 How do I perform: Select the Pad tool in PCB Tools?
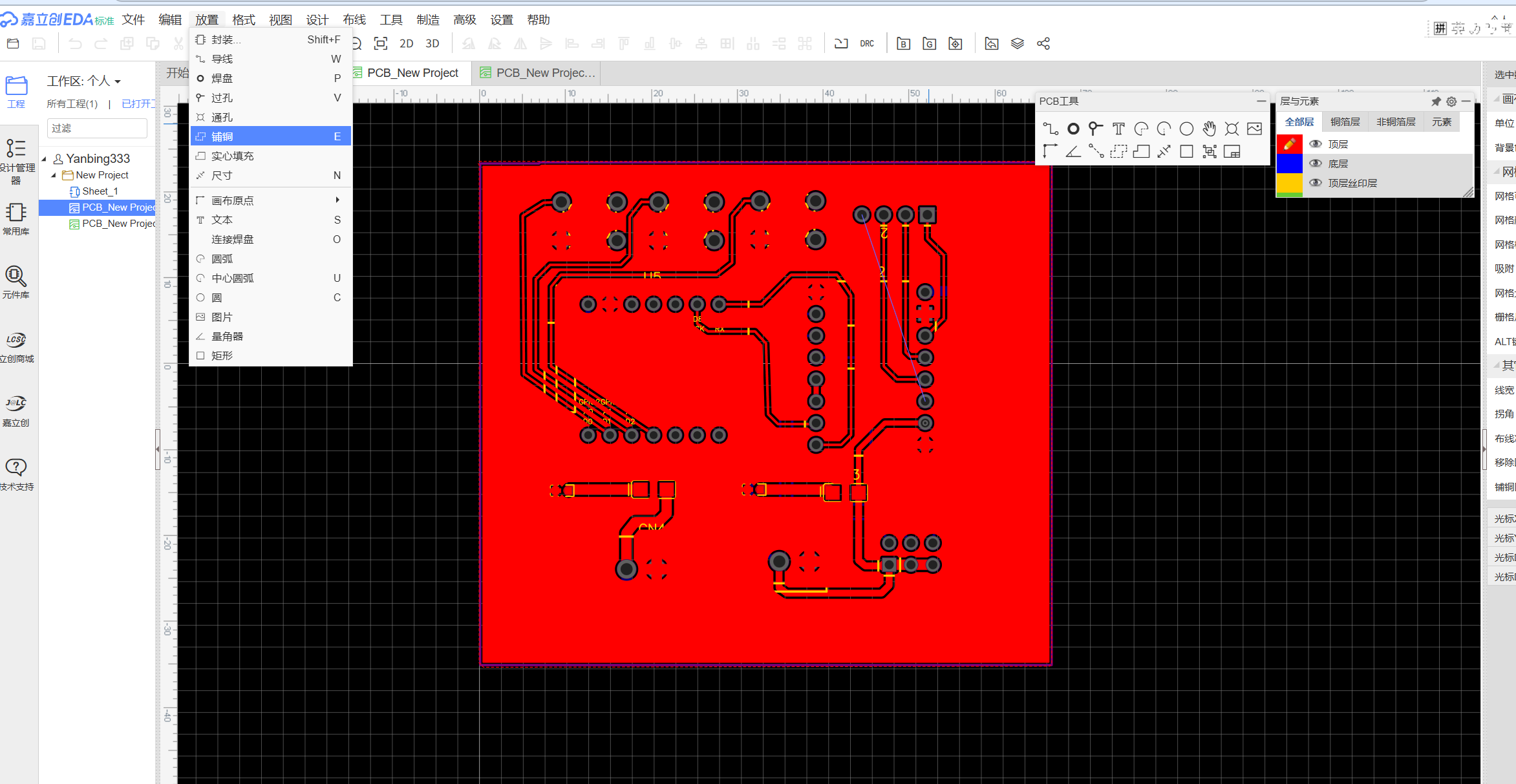tap(1073, 129)
